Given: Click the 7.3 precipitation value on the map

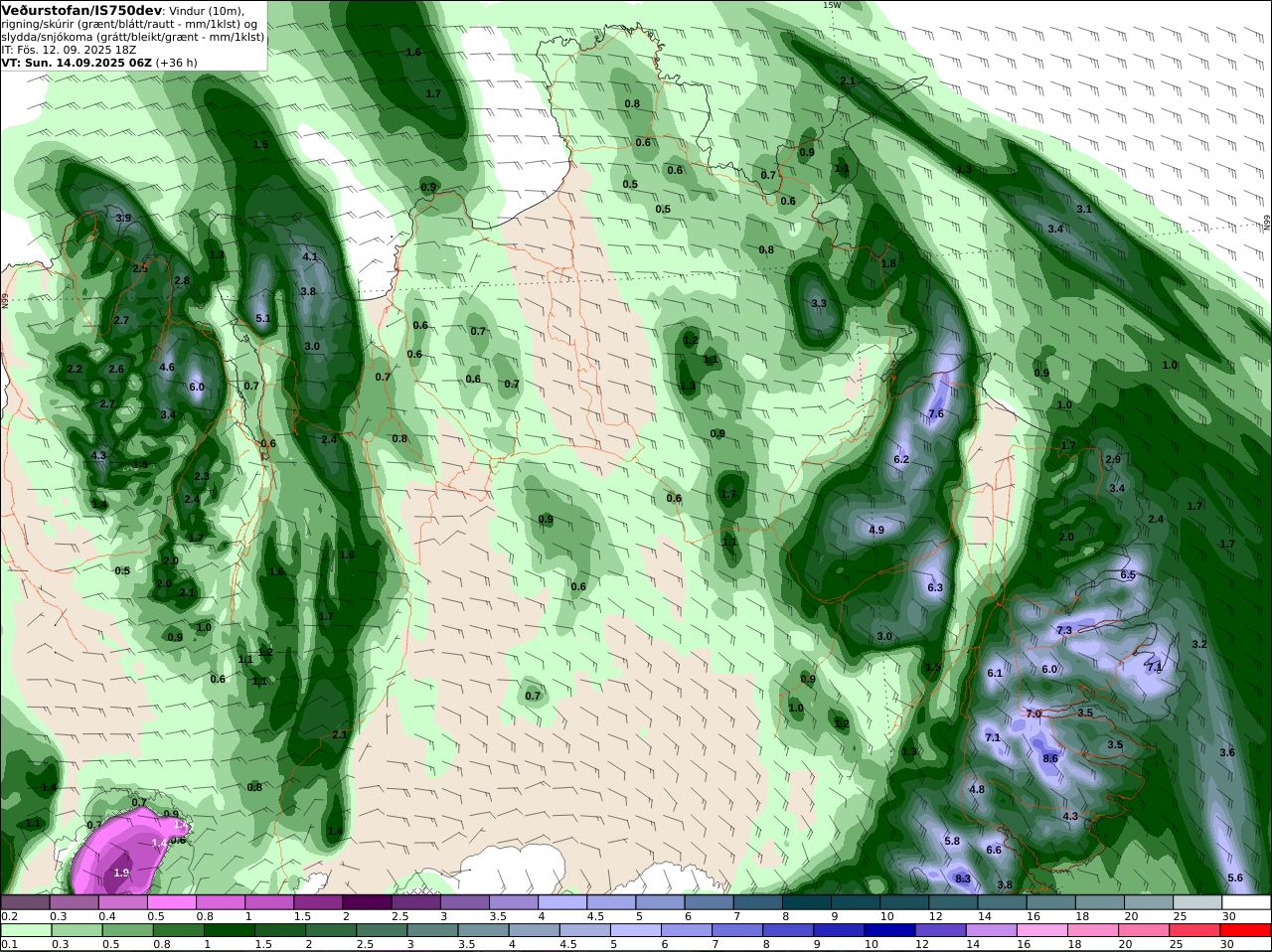Looking at the screenshot, I should click(x=1064, y=630).
